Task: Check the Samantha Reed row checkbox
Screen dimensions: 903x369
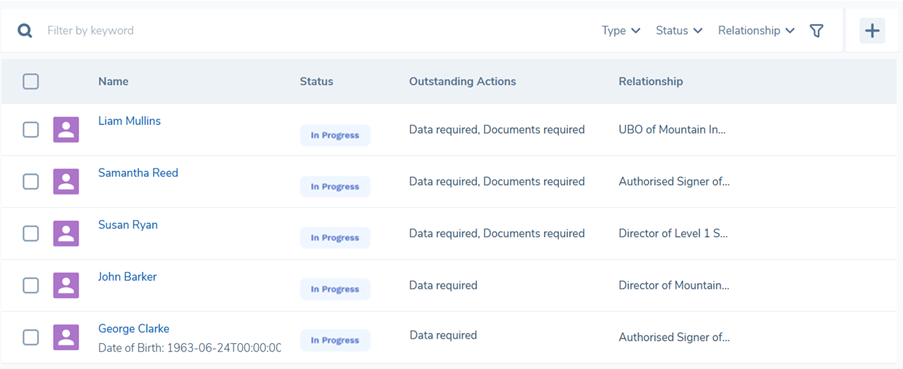Action: click(x=31, y=181)
